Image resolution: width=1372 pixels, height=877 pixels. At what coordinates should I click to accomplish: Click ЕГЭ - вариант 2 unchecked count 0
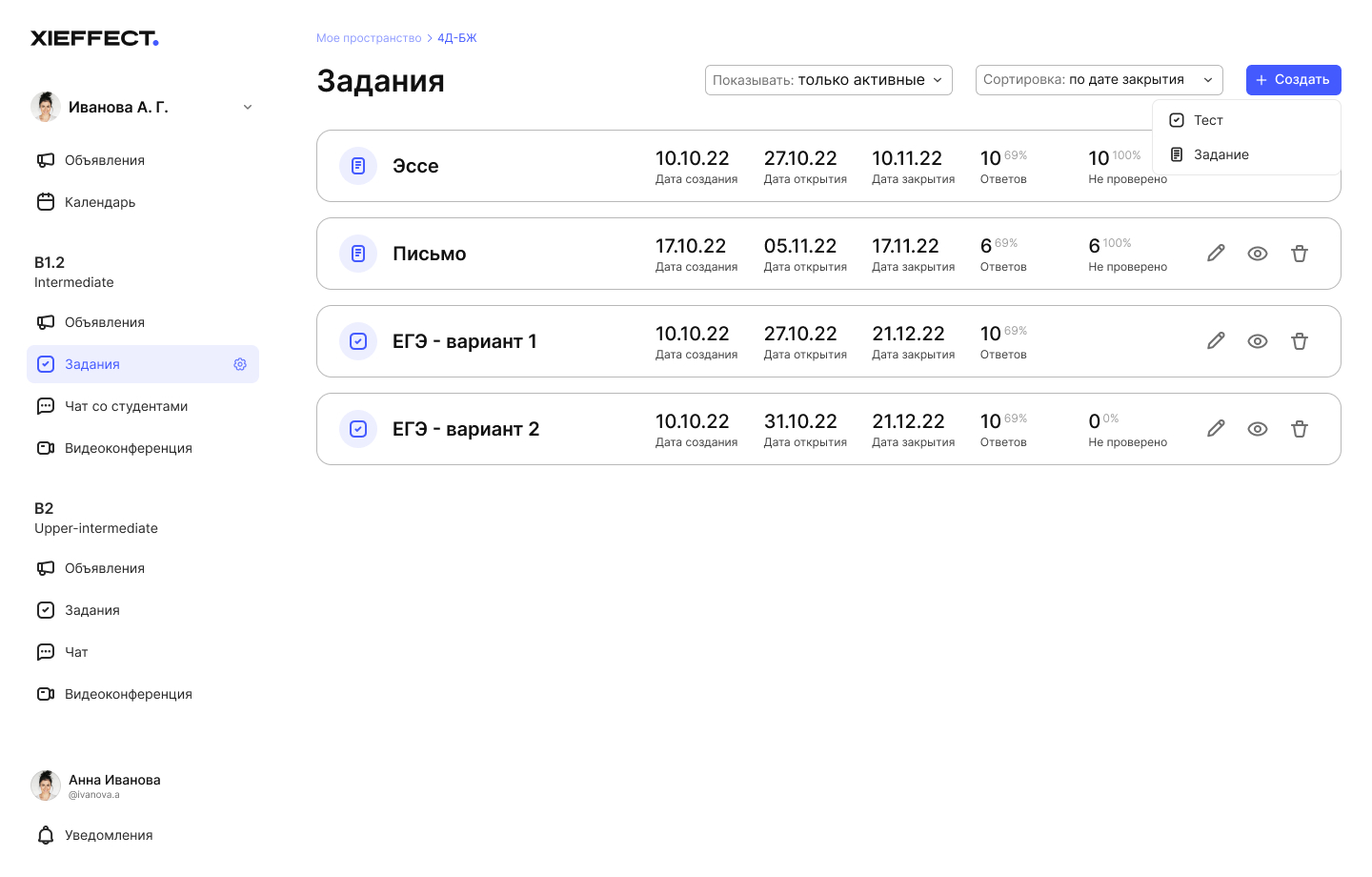(x=1103, y=420)
